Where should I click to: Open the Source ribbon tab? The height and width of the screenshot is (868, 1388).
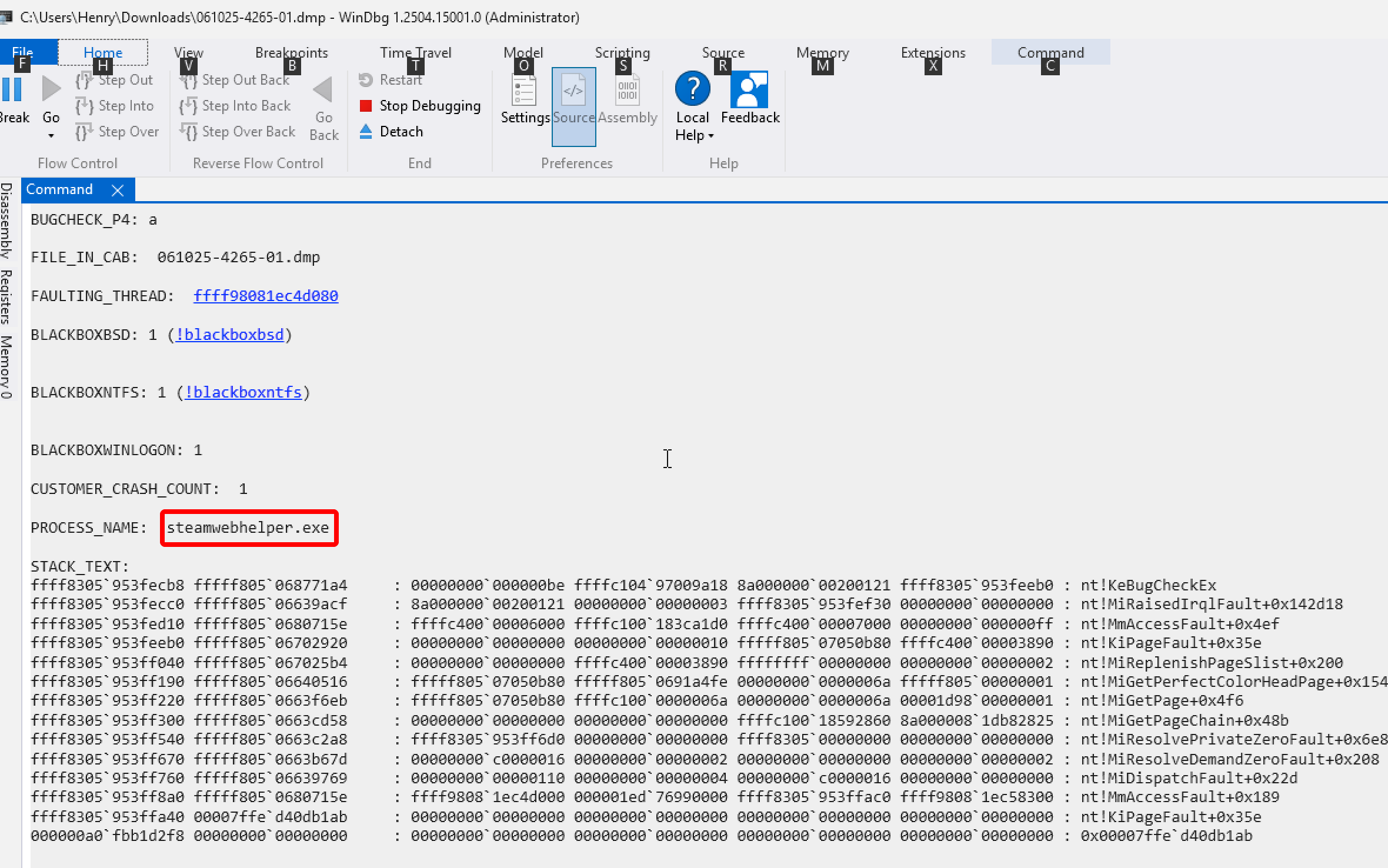coord(723,52)
